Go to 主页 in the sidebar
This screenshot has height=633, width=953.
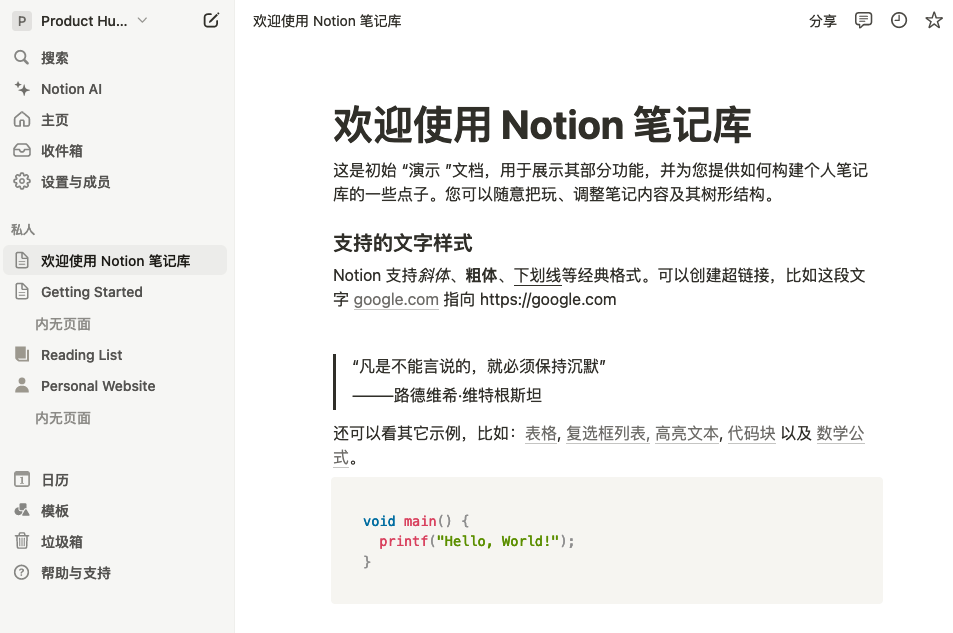[55, 120]
